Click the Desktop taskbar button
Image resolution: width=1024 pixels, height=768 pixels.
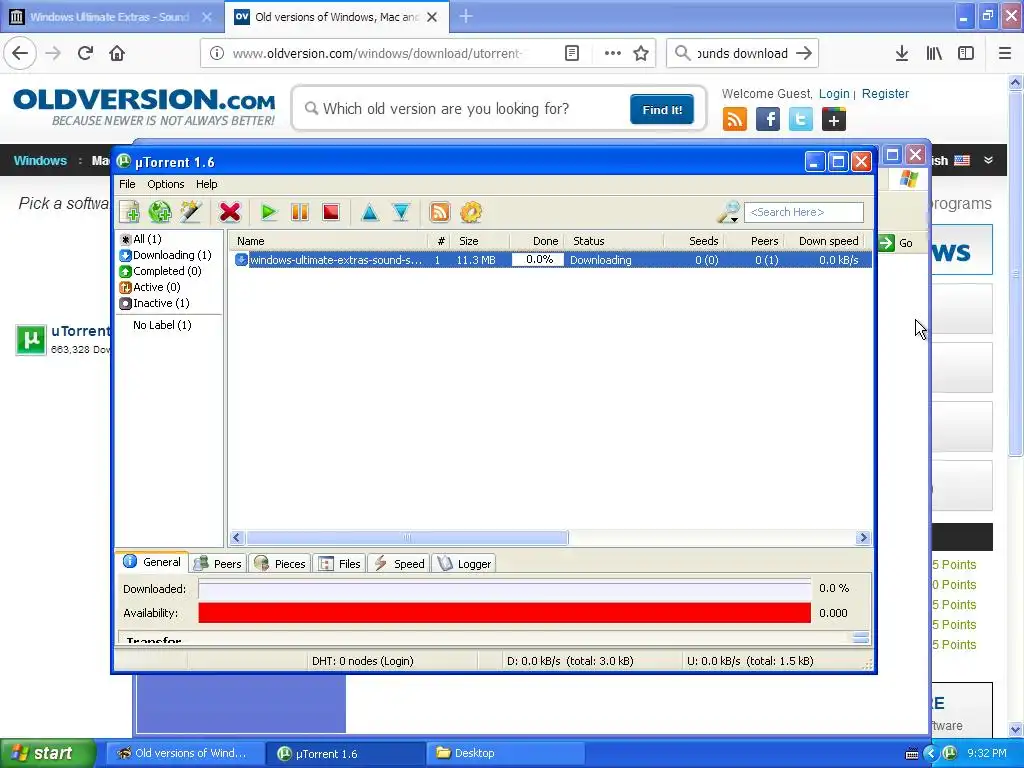pyautogui.click(x=504, y=753)
